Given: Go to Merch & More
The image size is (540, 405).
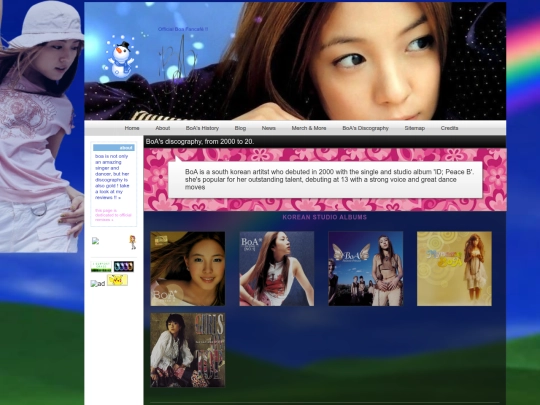Looking at the screenshot, I should pos(309,128).
